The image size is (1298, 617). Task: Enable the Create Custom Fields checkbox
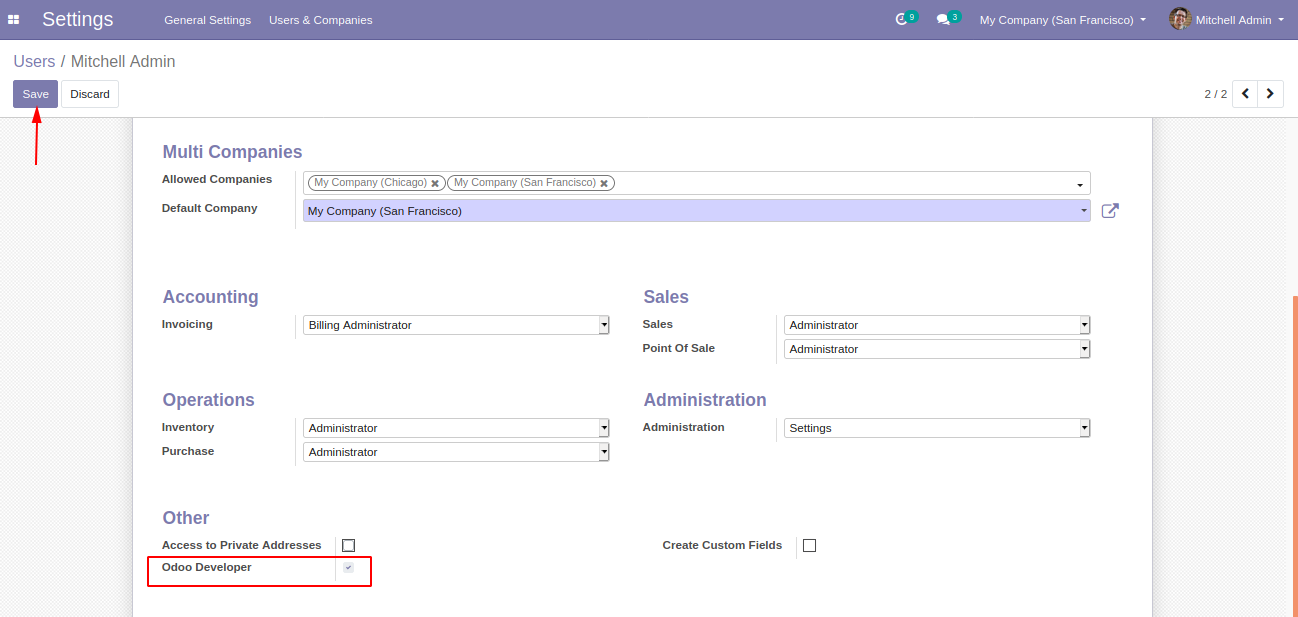coord(809,545)
